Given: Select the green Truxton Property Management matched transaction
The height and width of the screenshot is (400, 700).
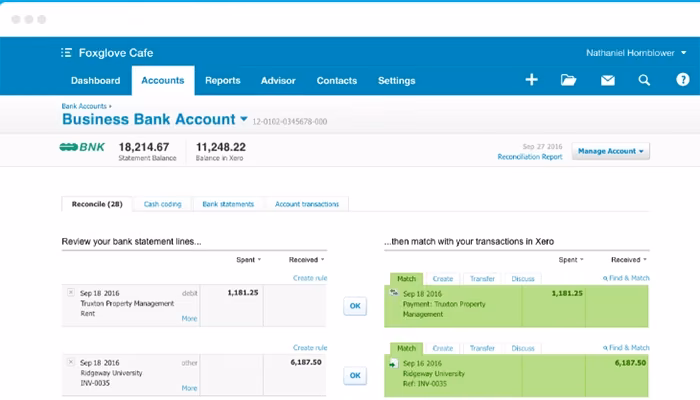Looking at the screenshot, I should point(516,306).
